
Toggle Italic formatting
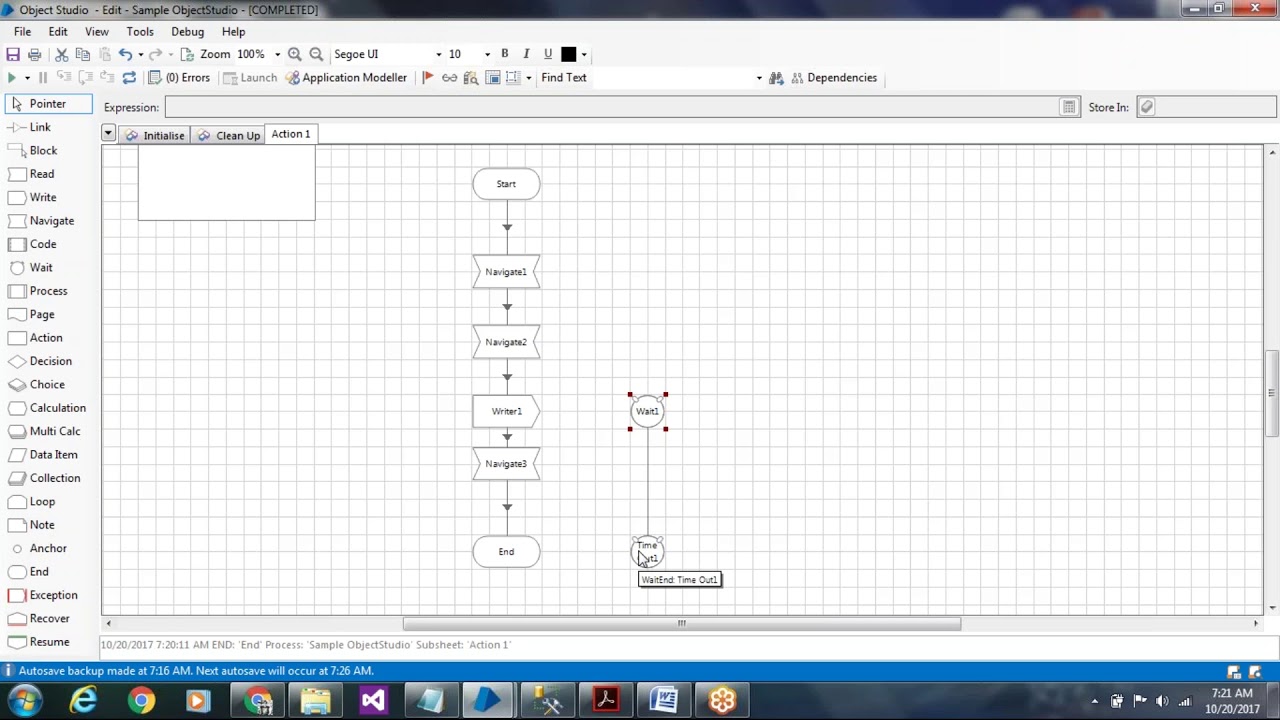click(526, 54)
